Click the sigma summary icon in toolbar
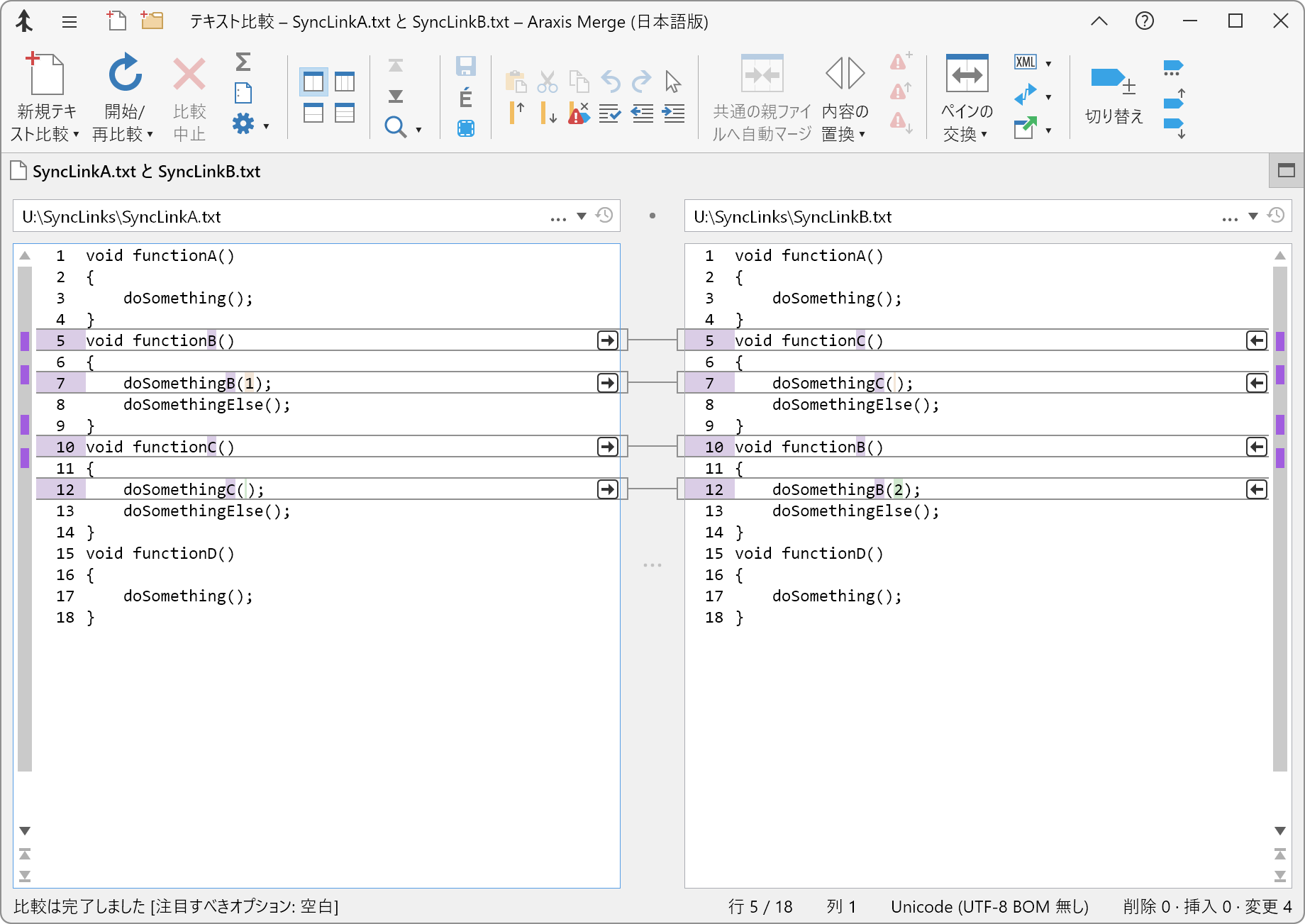 243,62
